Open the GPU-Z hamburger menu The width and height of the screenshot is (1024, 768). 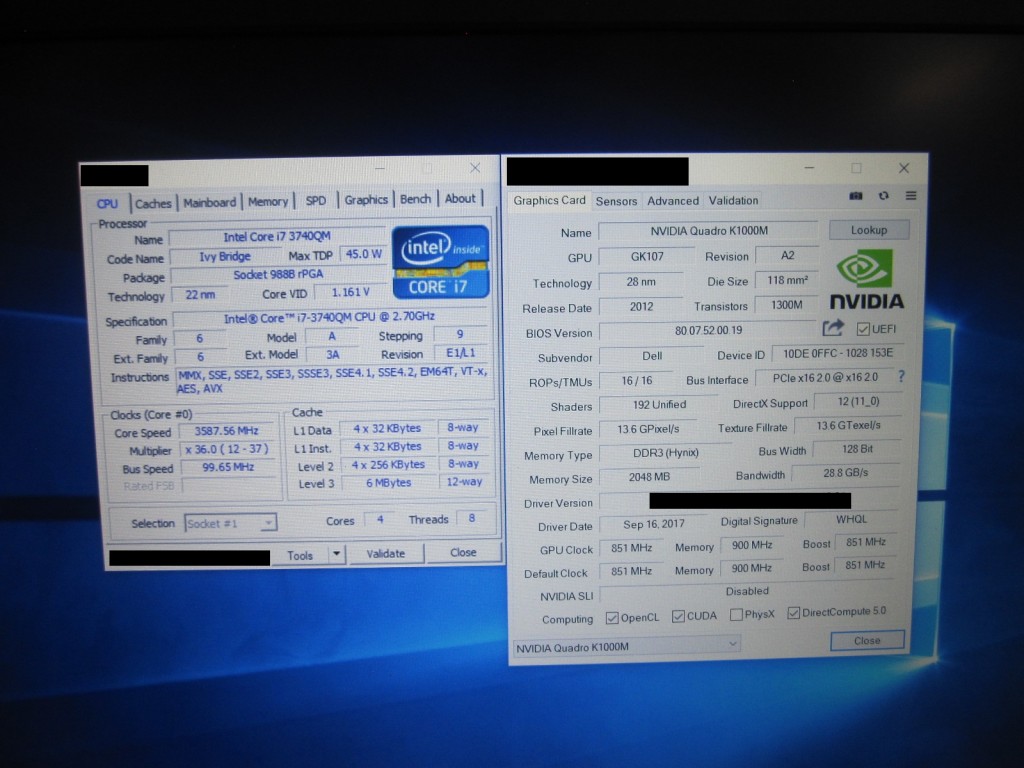click(911, 195)
